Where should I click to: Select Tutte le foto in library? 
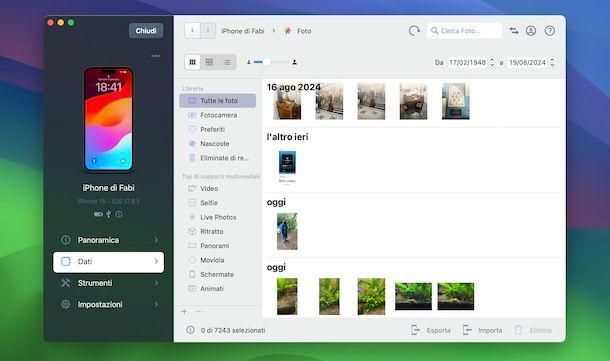[x=217, y=101]
